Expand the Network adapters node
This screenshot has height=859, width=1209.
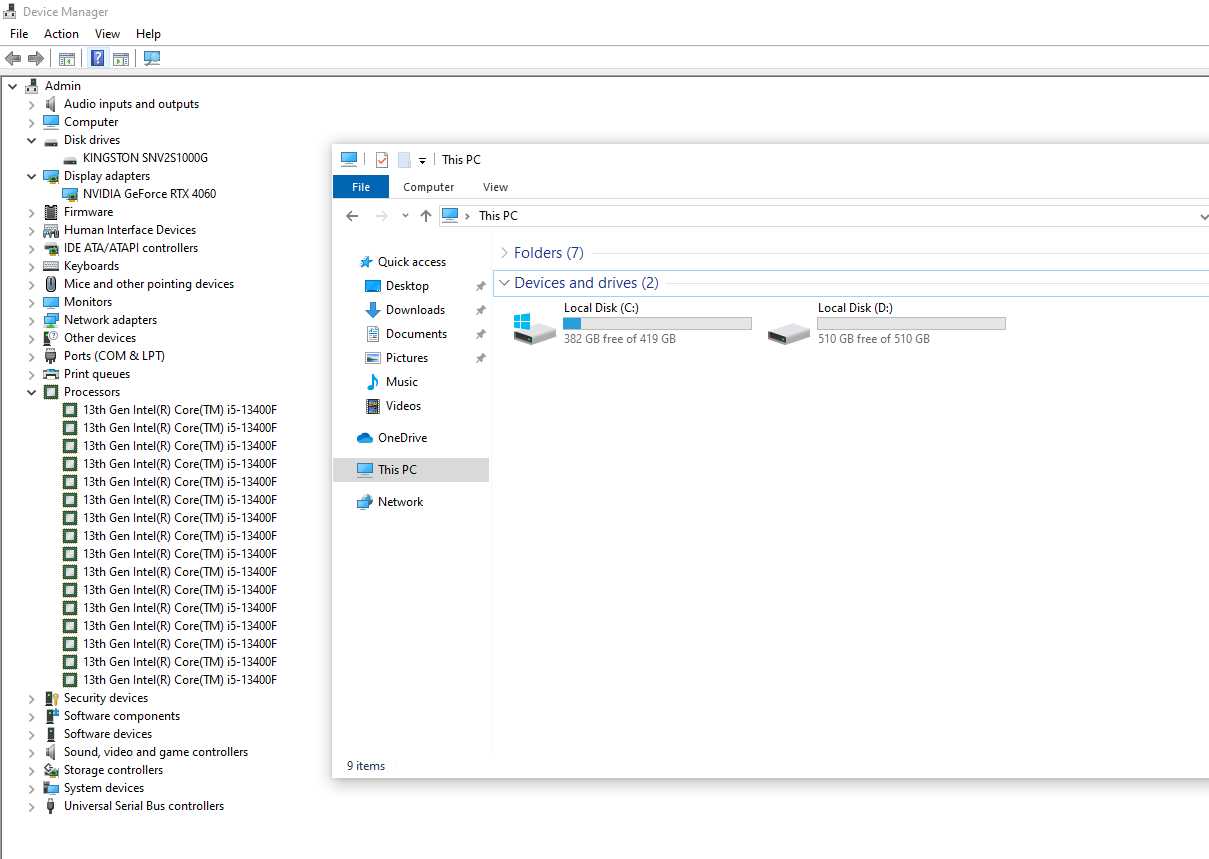pyautogui.click(x=32, y=320)
